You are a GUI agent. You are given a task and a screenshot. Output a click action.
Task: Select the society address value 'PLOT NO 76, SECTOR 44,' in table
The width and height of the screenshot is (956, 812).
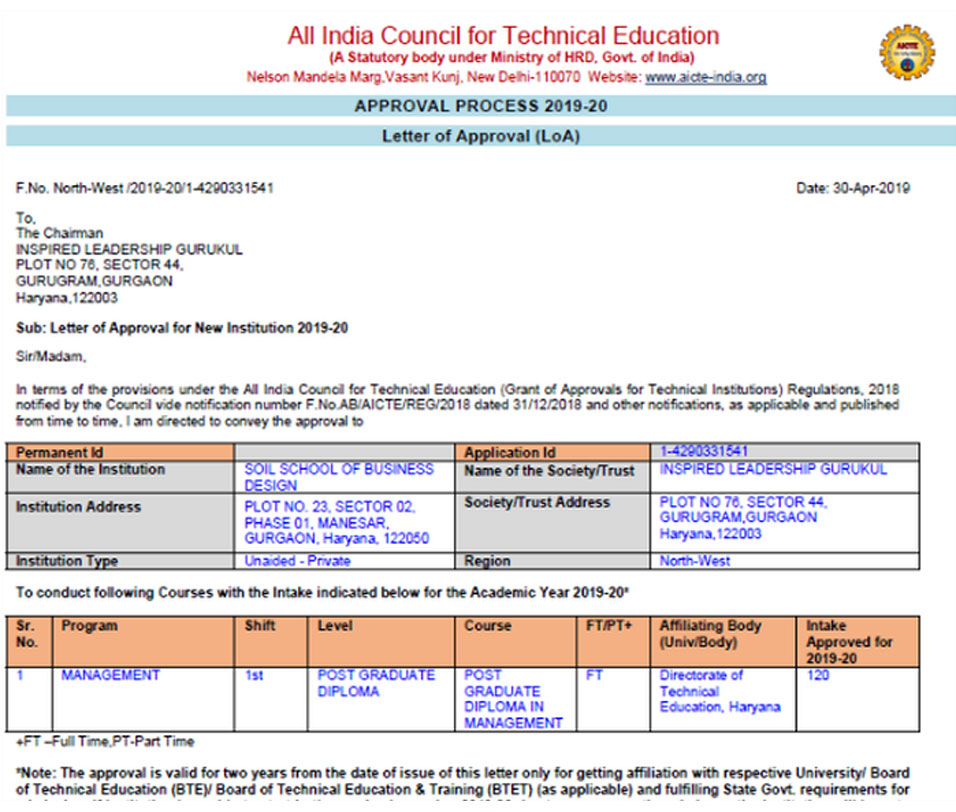[743, 502]
